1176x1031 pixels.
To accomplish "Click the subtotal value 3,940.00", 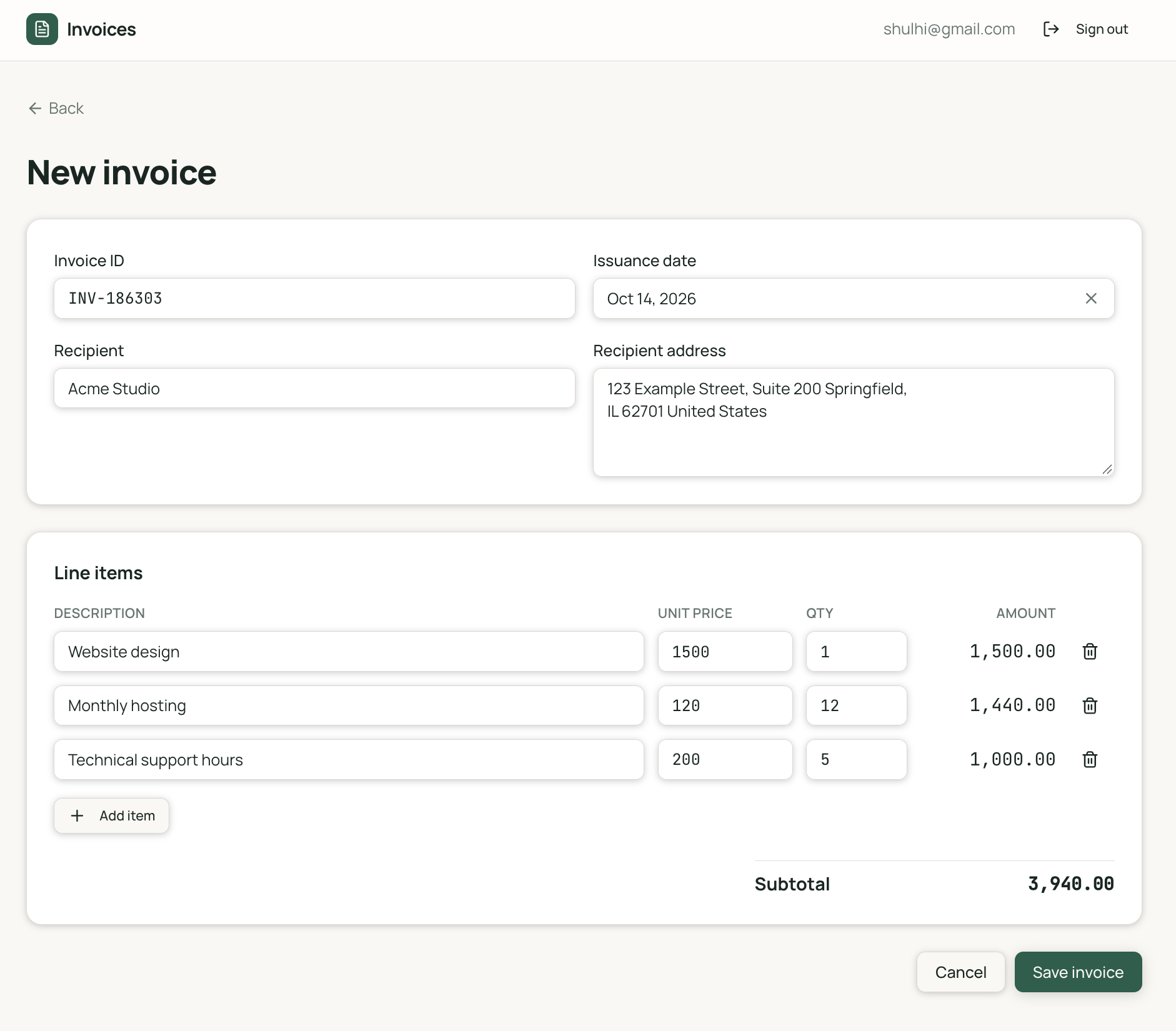I will (x=1071, y=884).
